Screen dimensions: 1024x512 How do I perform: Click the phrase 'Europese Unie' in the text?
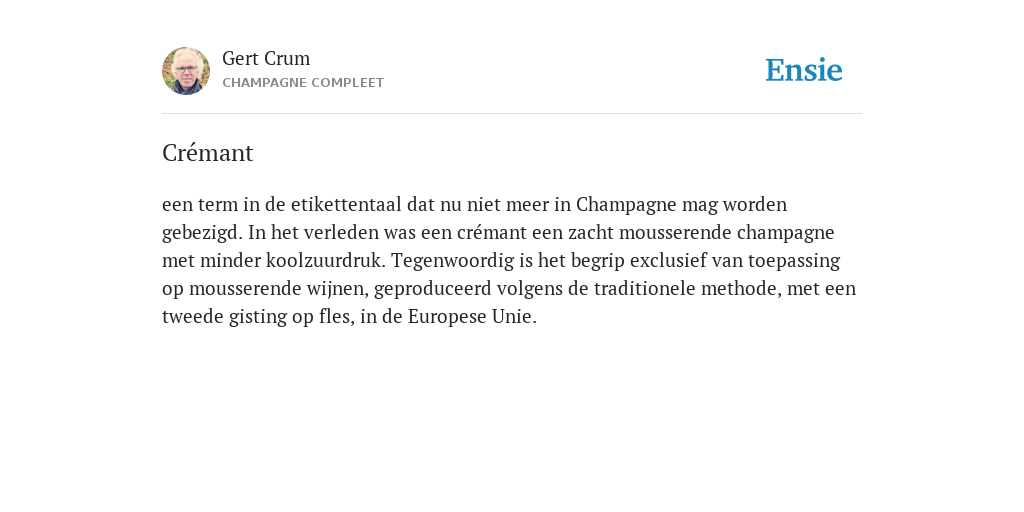[x=470, y=317]
